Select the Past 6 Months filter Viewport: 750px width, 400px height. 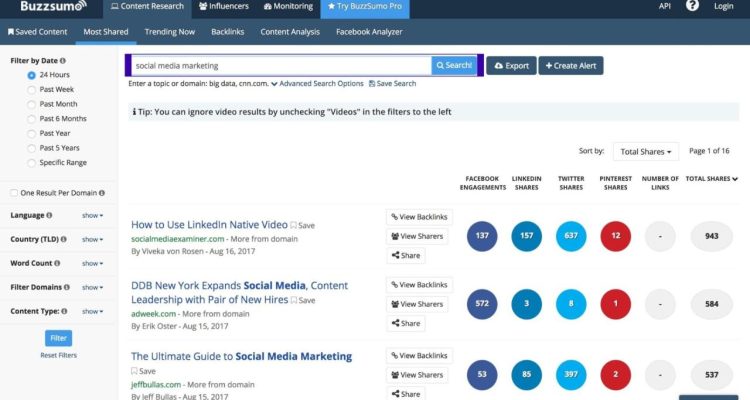pyautogui.click(x=32, y=119)
